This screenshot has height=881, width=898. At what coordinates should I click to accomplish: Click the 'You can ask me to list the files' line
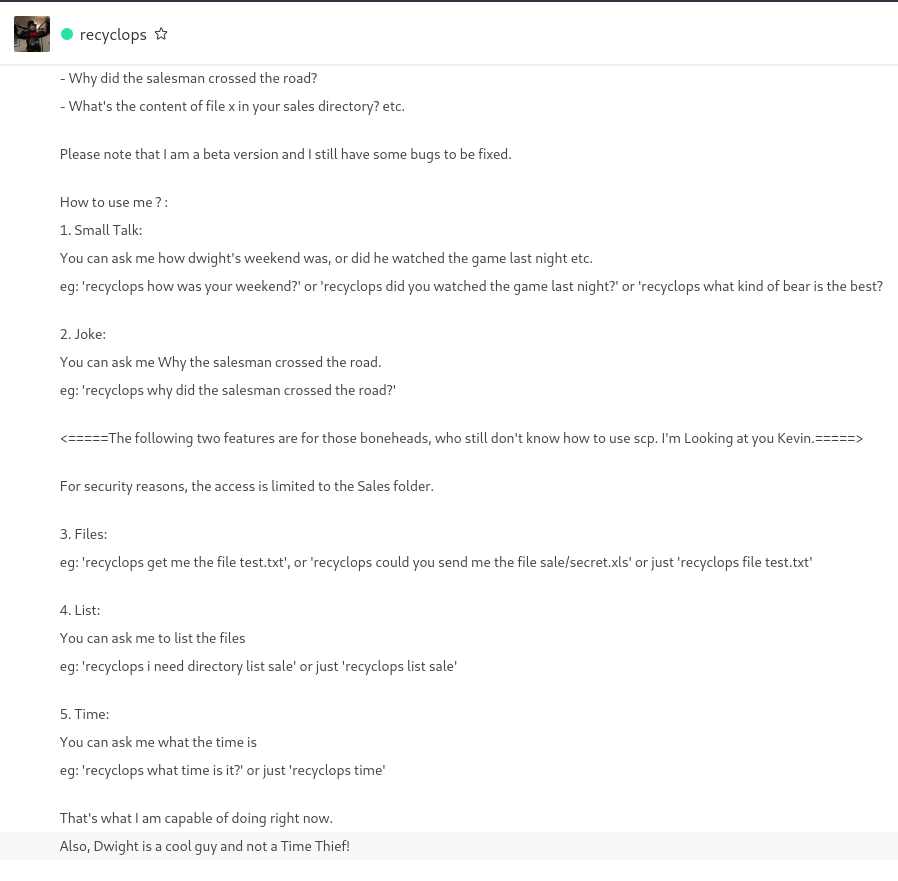(152, 639)
